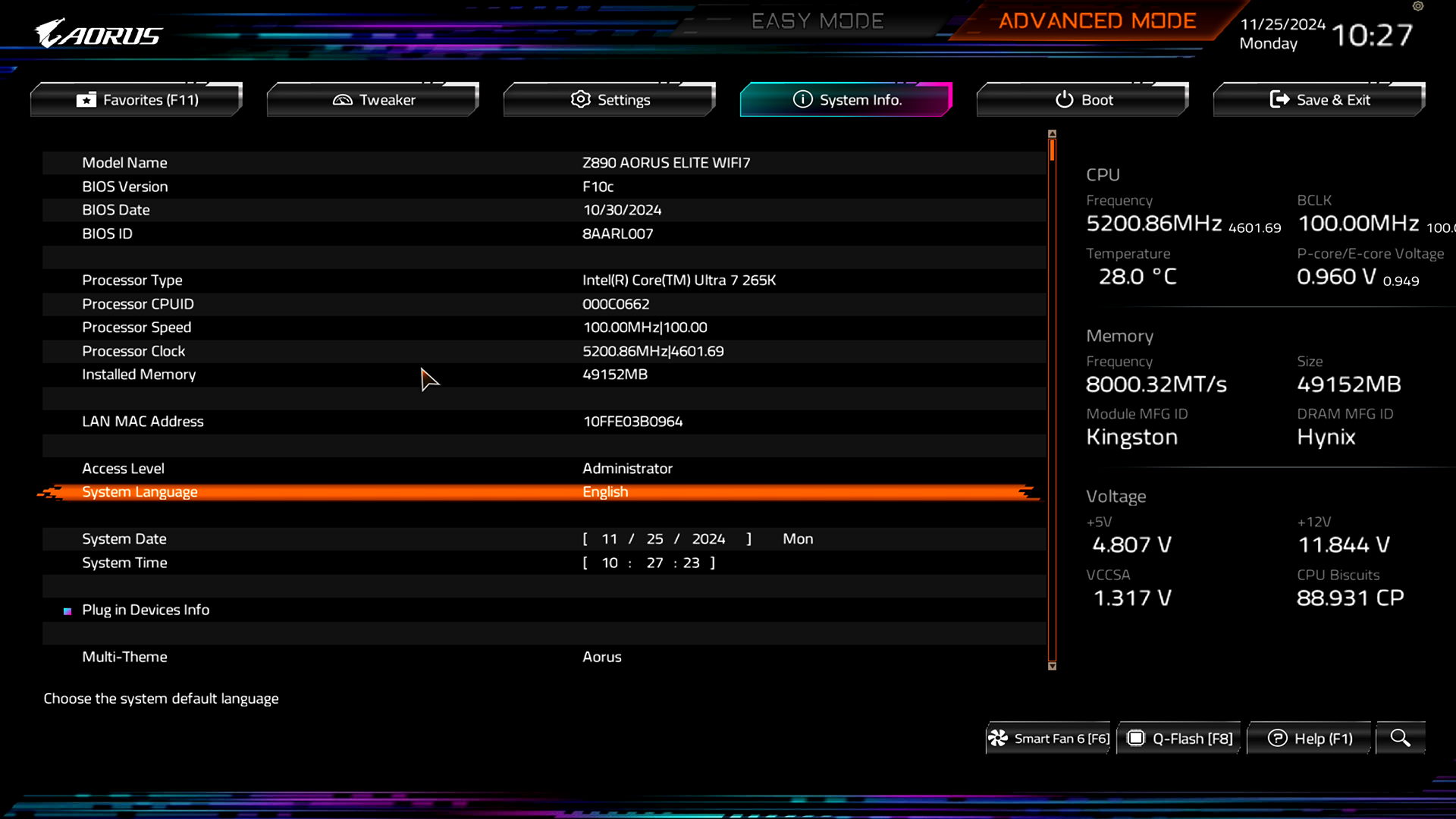Go to the Settings tab
This screenshot has width=1456, height=819.
tap(610, 99)
